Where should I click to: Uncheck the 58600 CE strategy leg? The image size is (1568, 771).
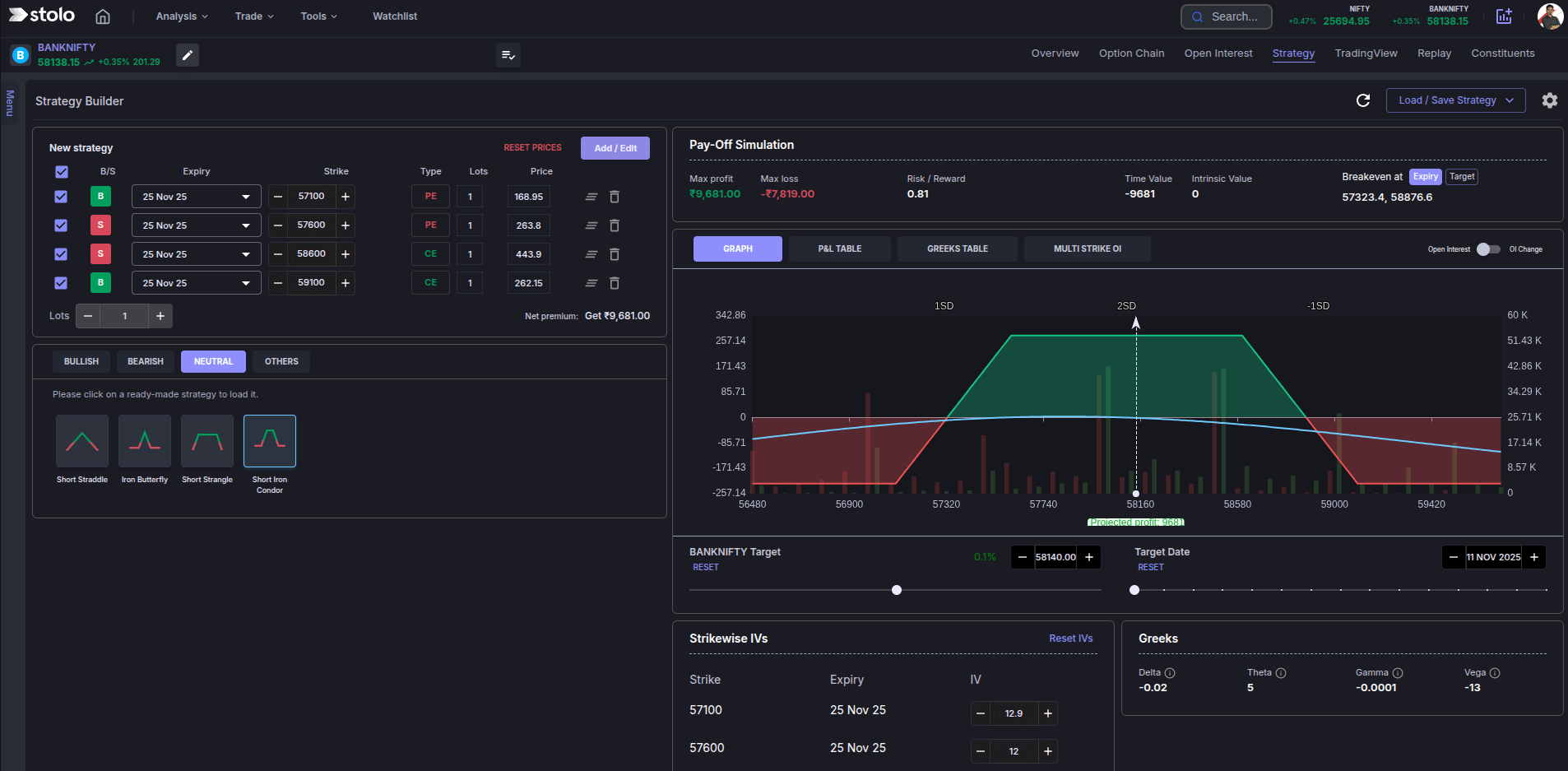click(61, 254)
